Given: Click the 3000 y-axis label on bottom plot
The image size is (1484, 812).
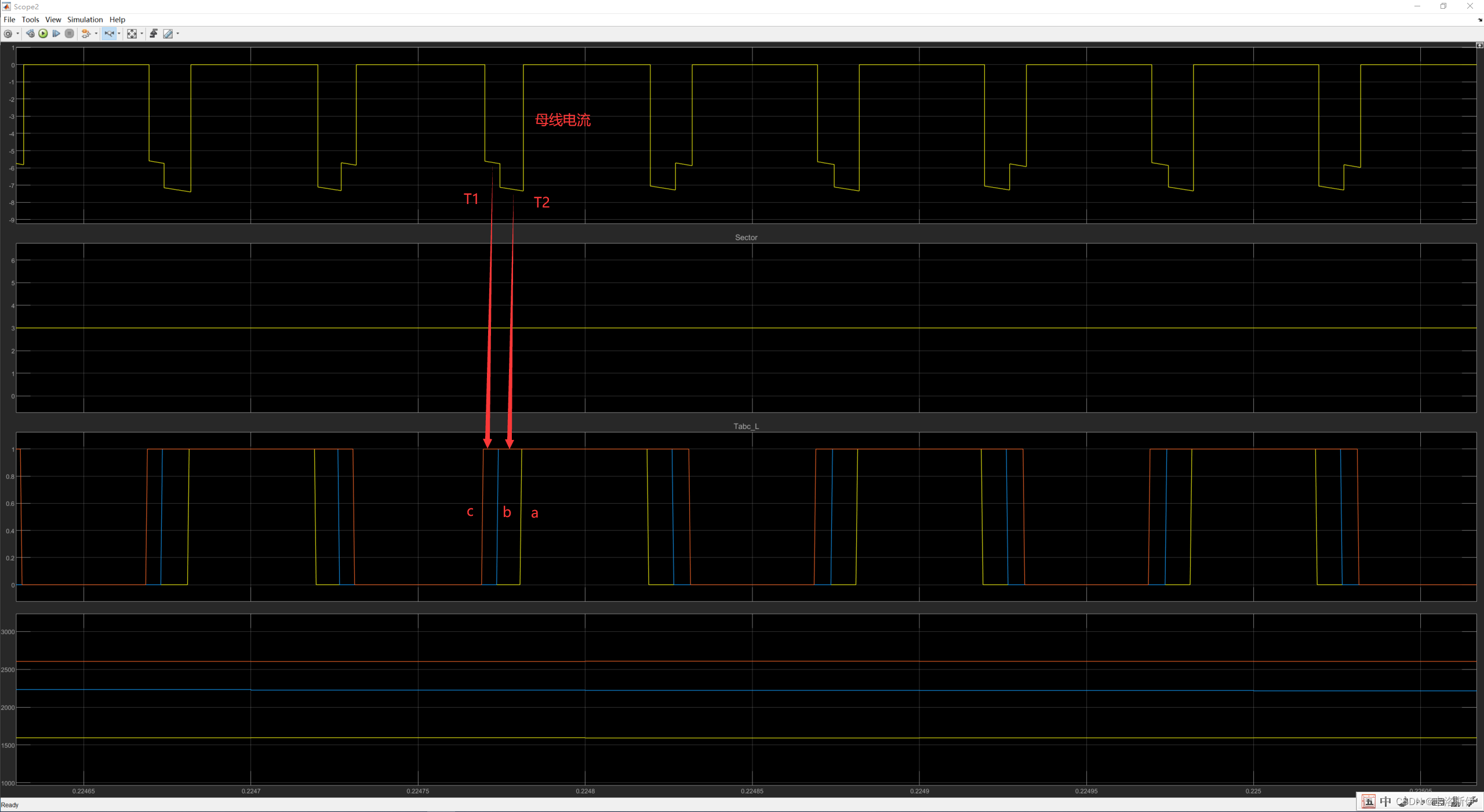Looking at the screenshot, I should pos(8,632).
